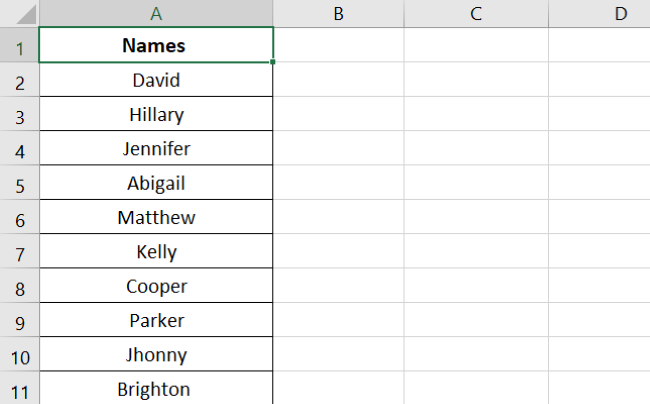The image size is (650, 404).
Task: Select column B header
Action: point(338,13)
